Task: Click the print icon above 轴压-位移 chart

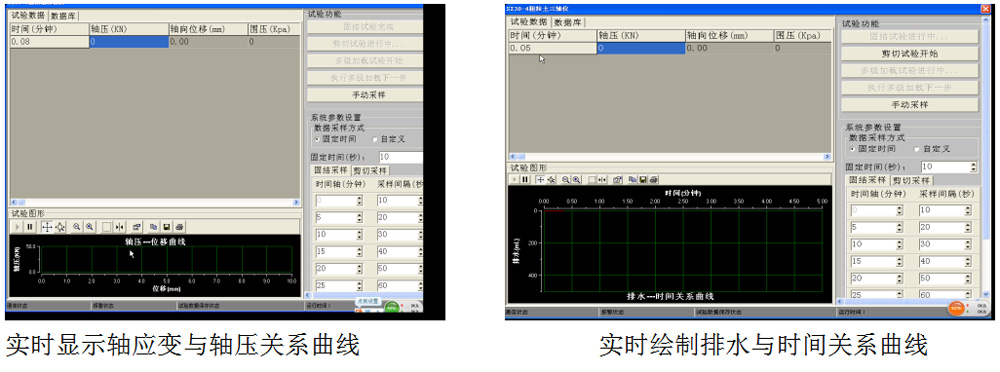Action: (x=179, y=227)
